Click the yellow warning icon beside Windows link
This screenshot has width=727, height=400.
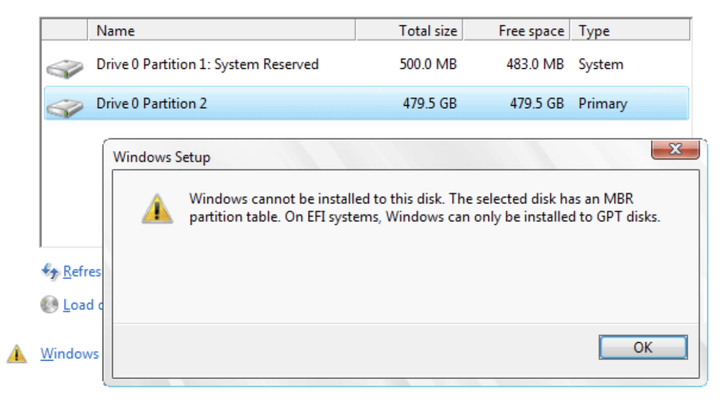point(17,354)
